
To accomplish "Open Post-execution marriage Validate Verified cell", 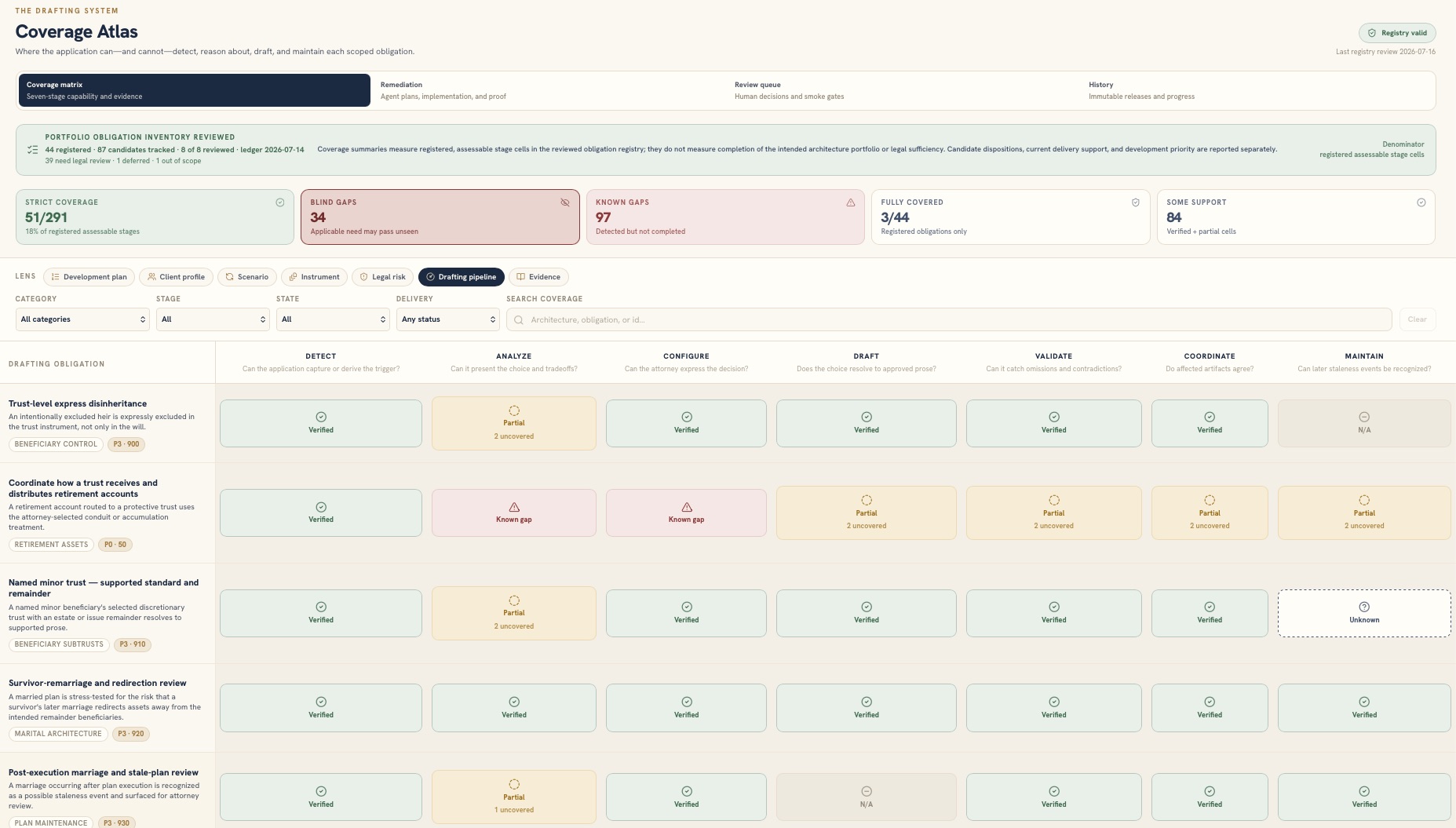I will pos(1054,797).
